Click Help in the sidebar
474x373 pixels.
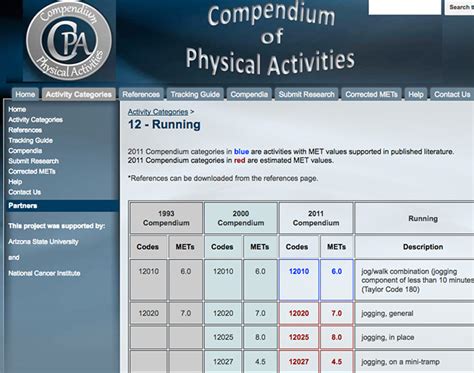[15, 182]
